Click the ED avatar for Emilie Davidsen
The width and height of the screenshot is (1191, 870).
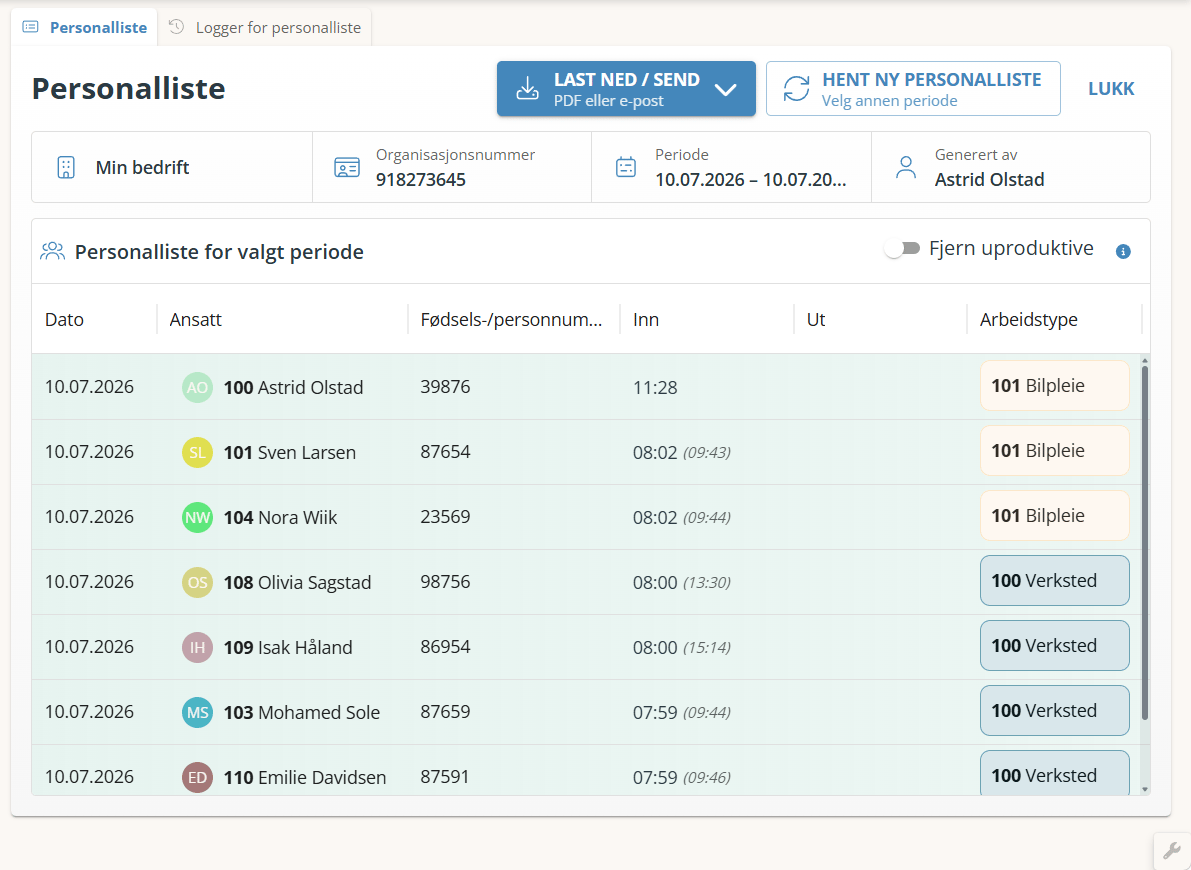(197, 778)
